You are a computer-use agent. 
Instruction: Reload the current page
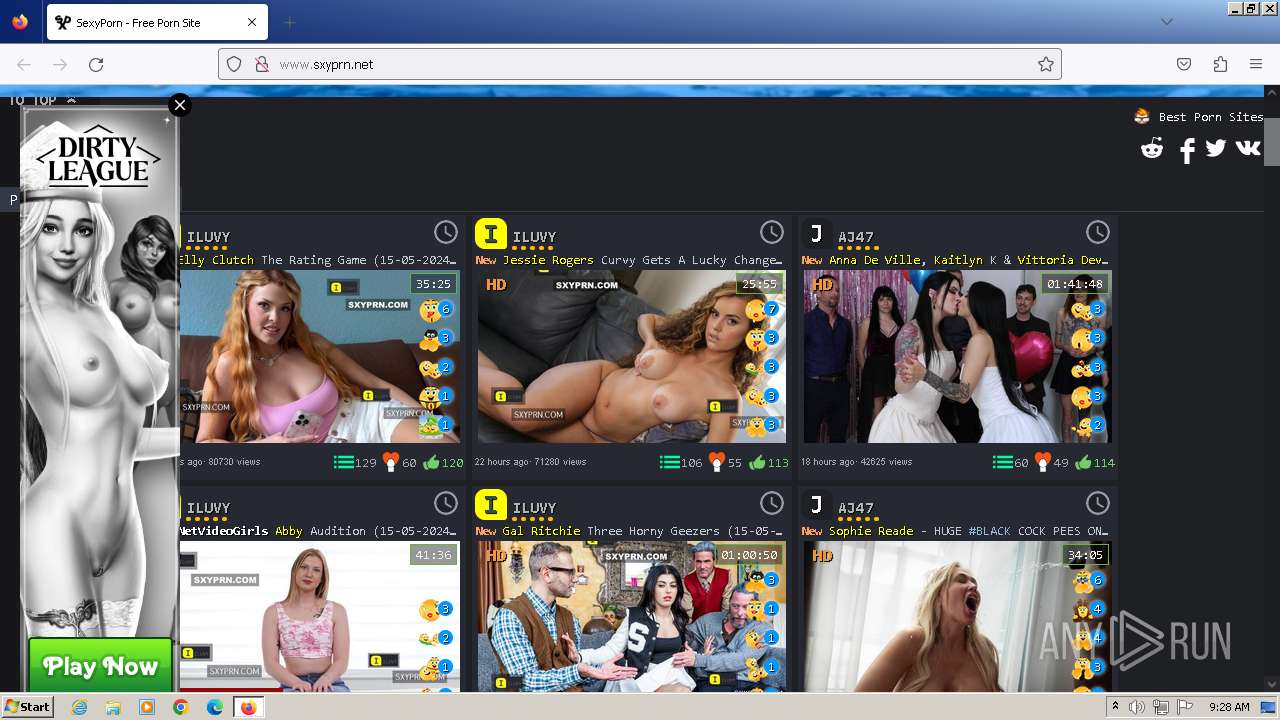[x=96, y=64]
